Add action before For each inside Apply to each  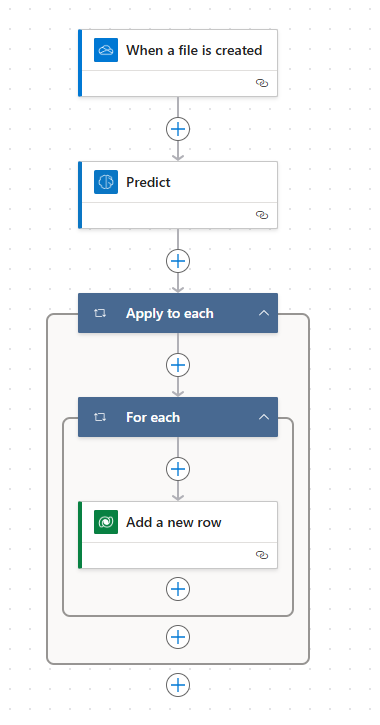178,365
